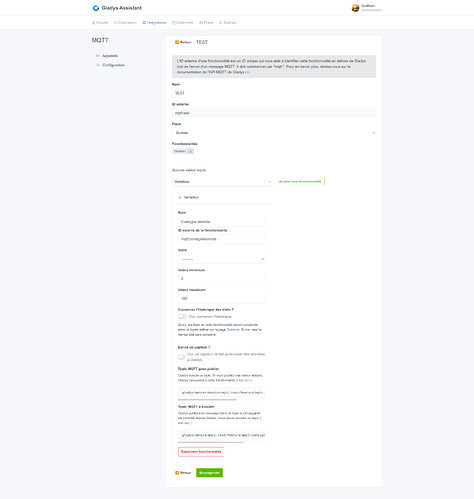Click the Valeur maximum input field
Image resolution: width=474 pixels, height=499 pixels.
pos(221,299)
